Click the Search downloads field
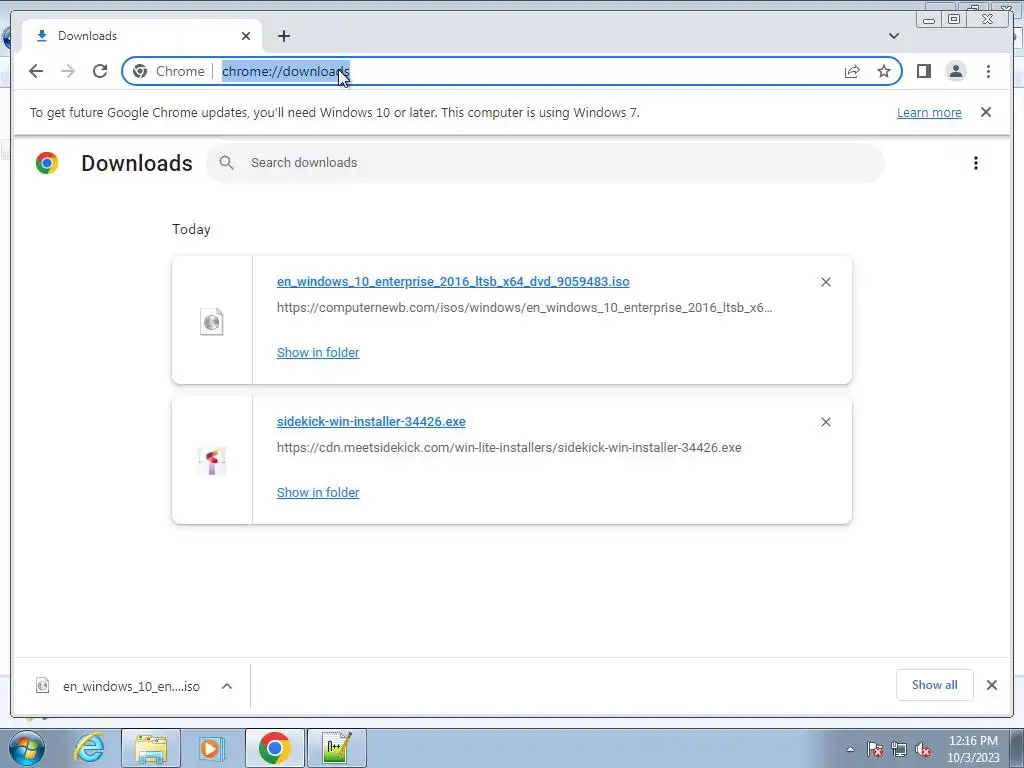The image size is (1024, 768). [545, 163]
